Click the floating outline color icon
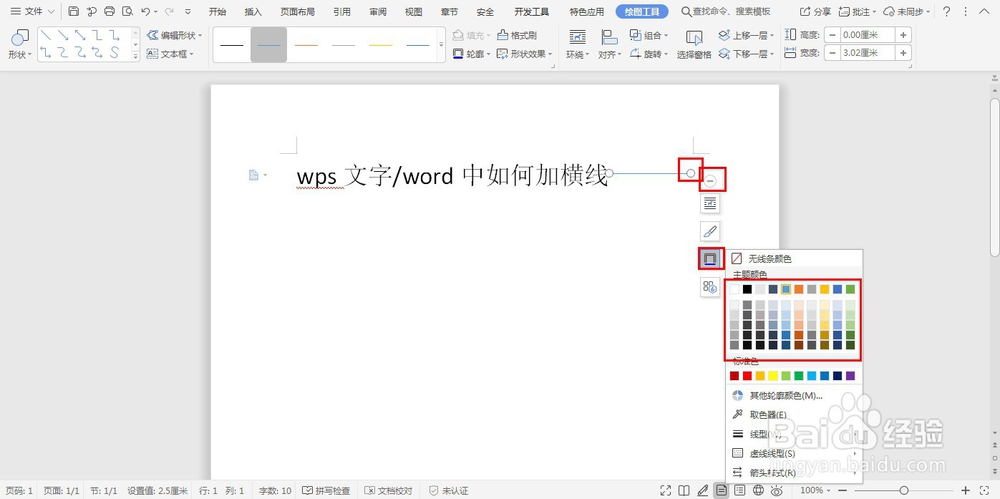 point(710,258)
